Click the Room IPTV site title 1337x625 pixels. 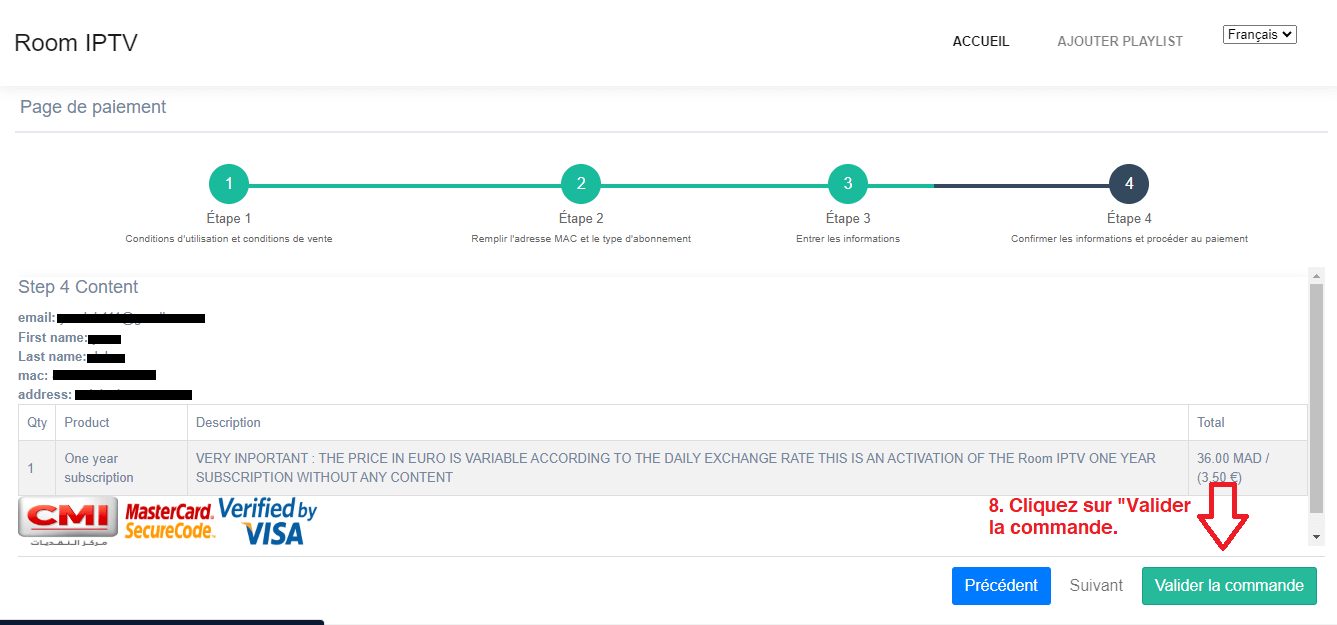(76, 43)
